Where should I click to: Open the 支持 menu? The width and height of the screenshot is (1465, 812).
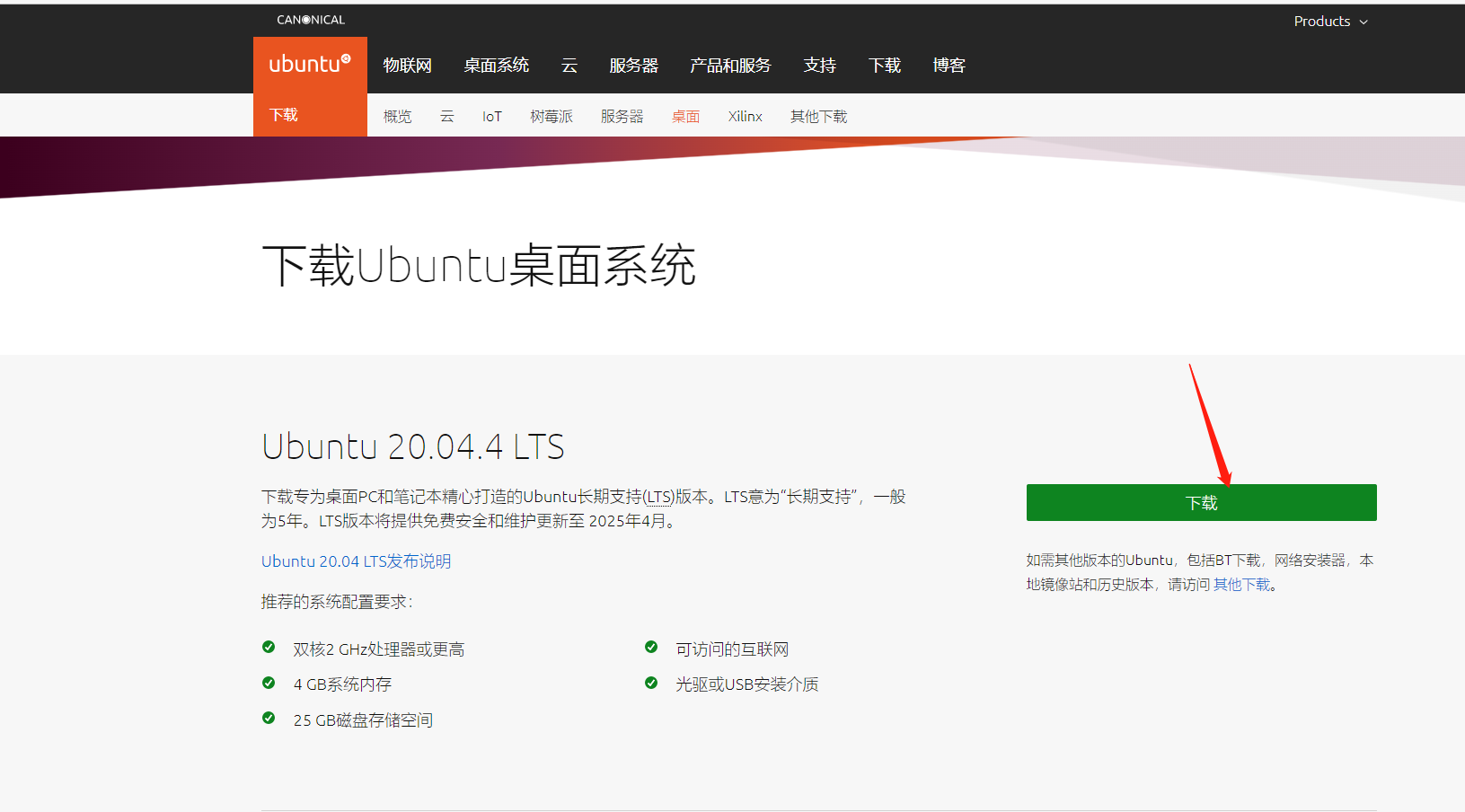tap(820, 66)
